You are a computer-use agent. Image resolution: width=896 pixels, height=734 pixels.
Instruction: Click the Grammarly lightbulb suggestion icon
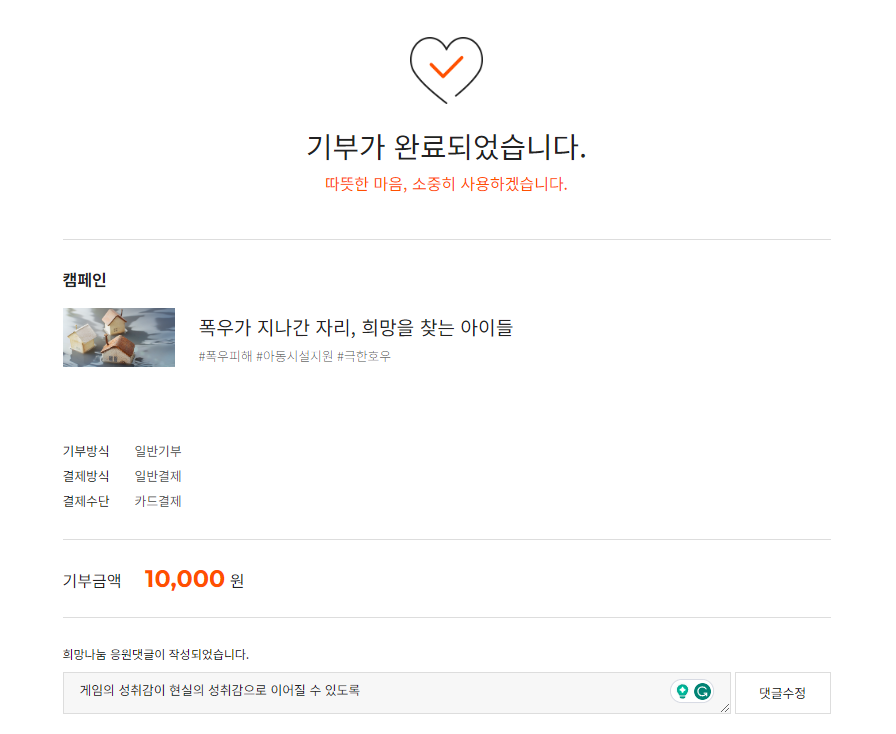pos(682,691)
